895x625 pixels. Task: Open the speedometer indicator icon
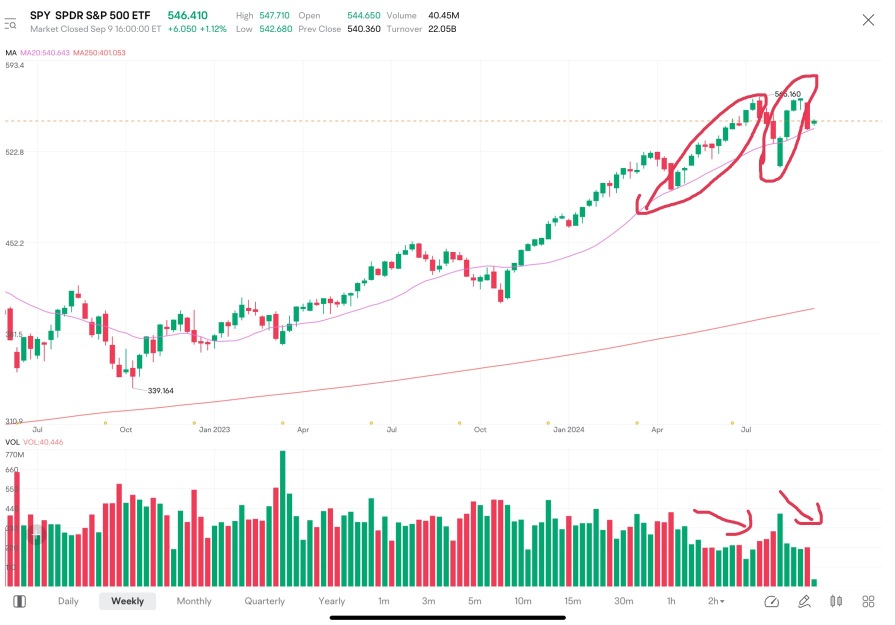(772, 601)
